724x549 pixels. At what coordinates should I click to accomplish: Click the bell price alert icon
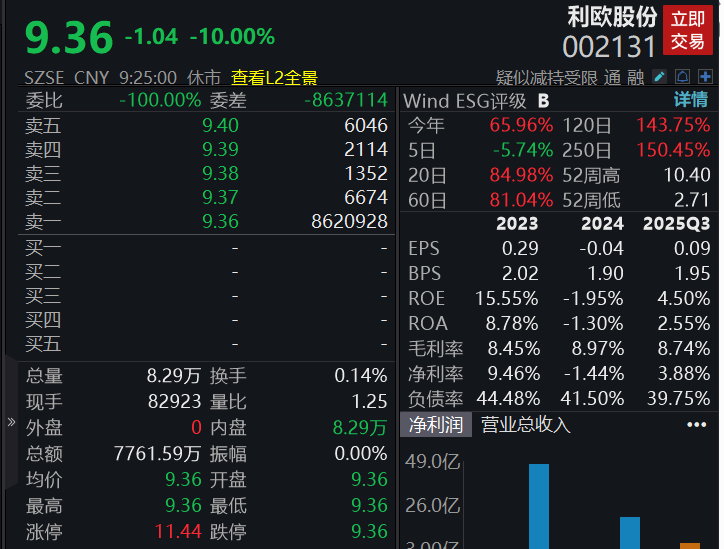(x=683, y=77)
